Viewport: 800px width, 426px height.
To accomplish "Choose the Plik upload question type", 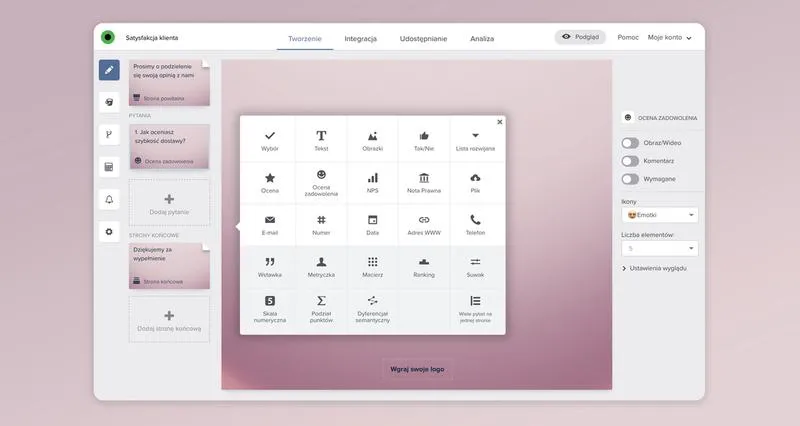I will tap(475, 183).
